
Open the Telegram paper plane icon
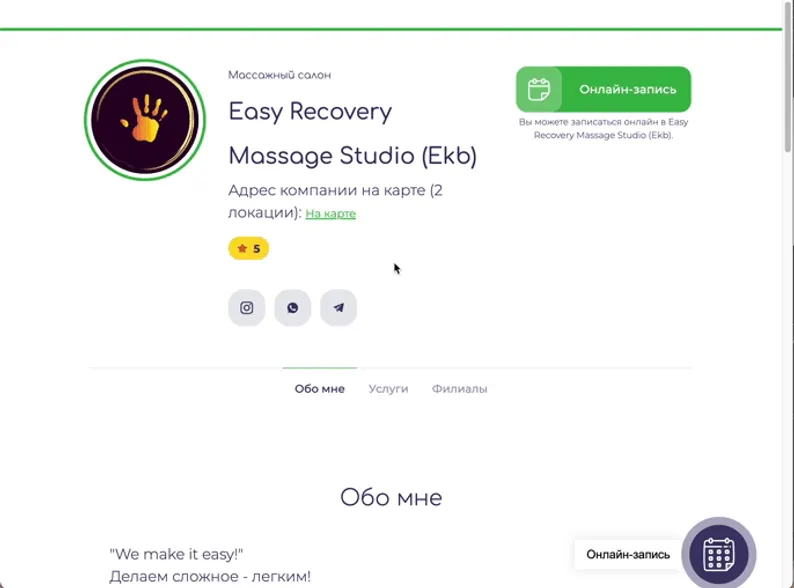pyautogui.click(x=338, y=307)
